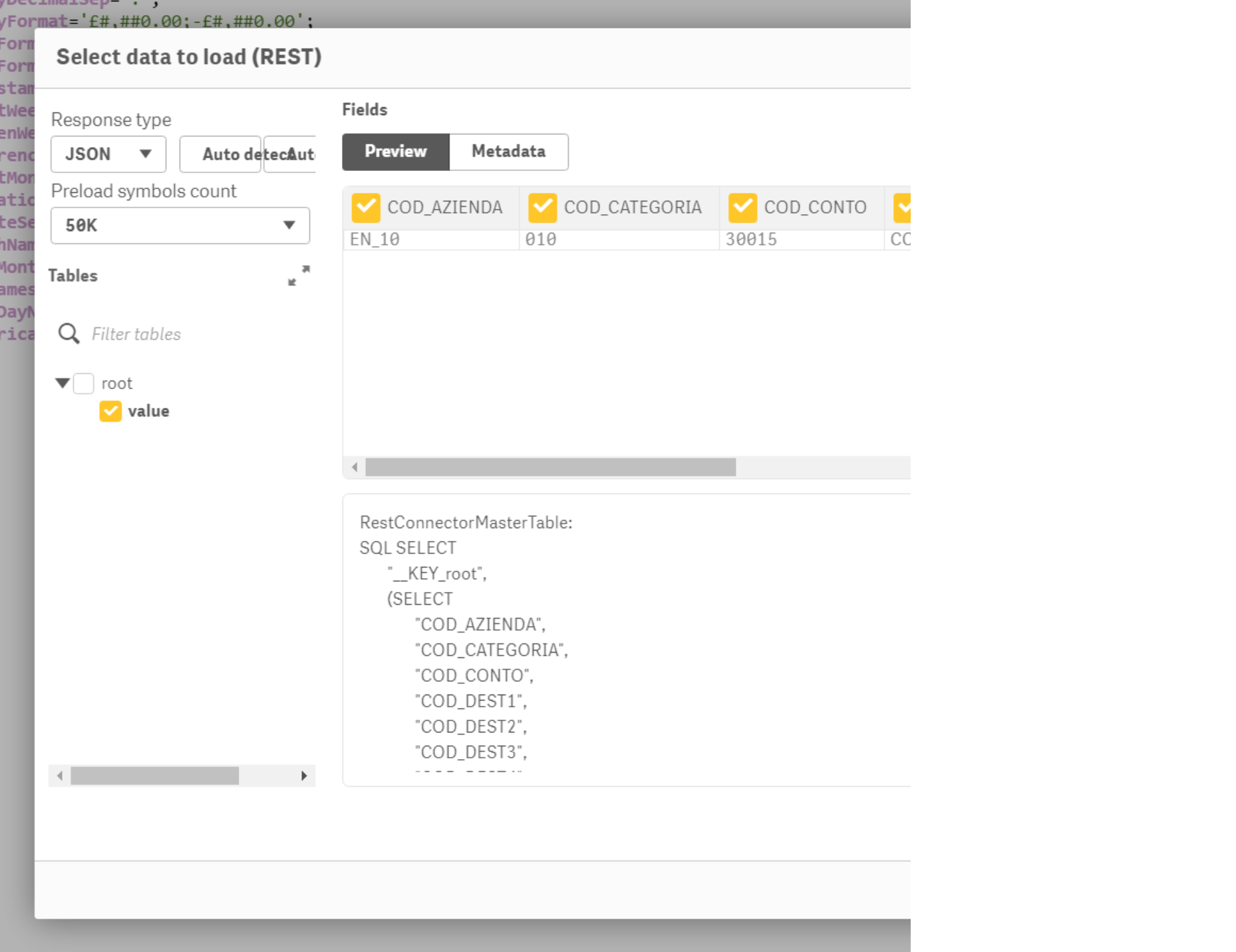Click the Tables horizontal scrollbar thumb
Viewport: 1236px width, 952px height.
click(x=154, y=776)
